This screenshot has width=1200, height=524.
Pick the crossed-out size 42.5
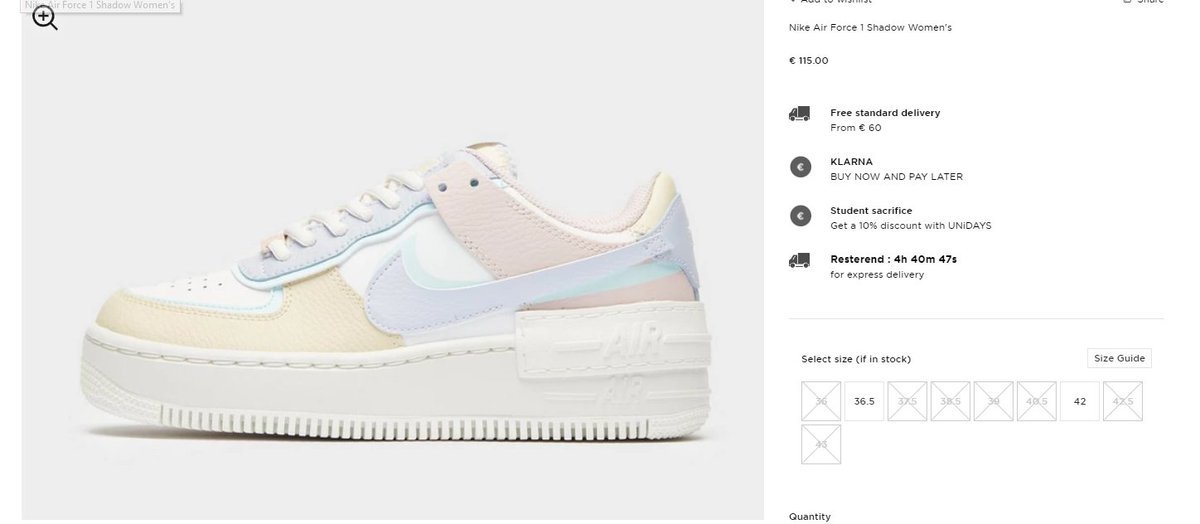1122,401
